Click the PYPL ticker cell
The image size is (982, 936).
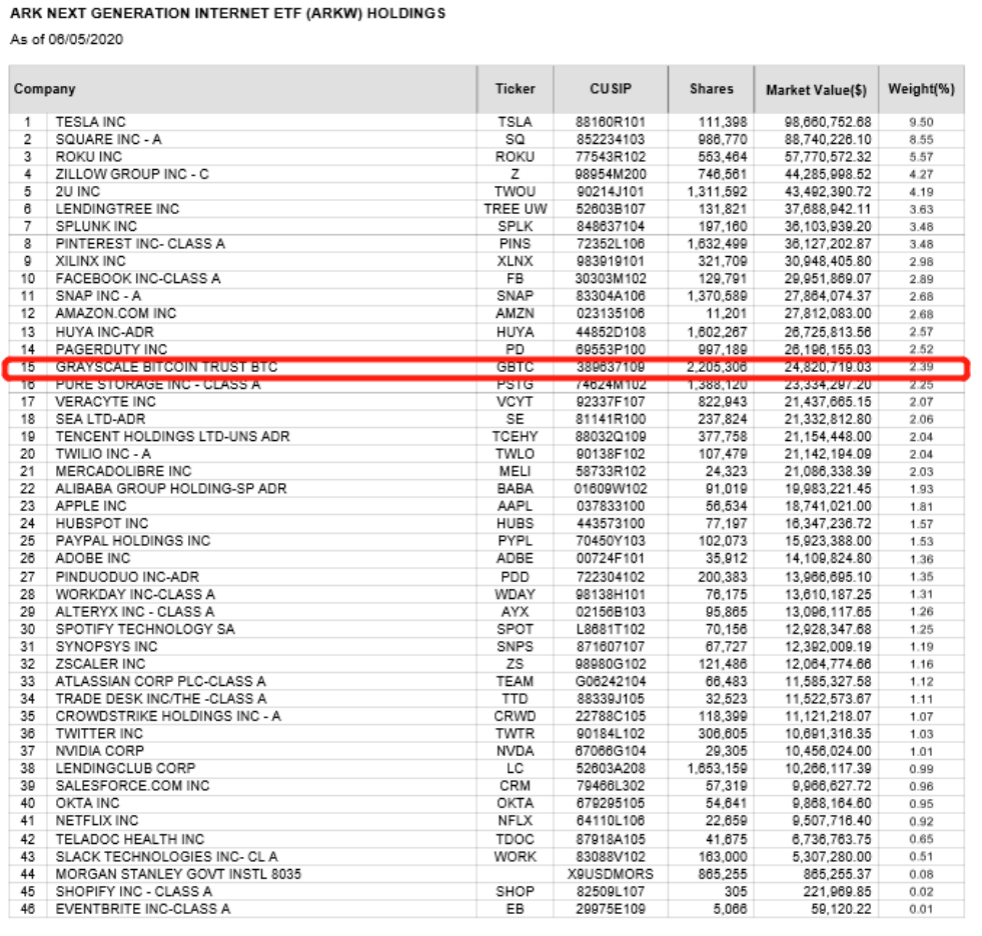click(515, 541)
